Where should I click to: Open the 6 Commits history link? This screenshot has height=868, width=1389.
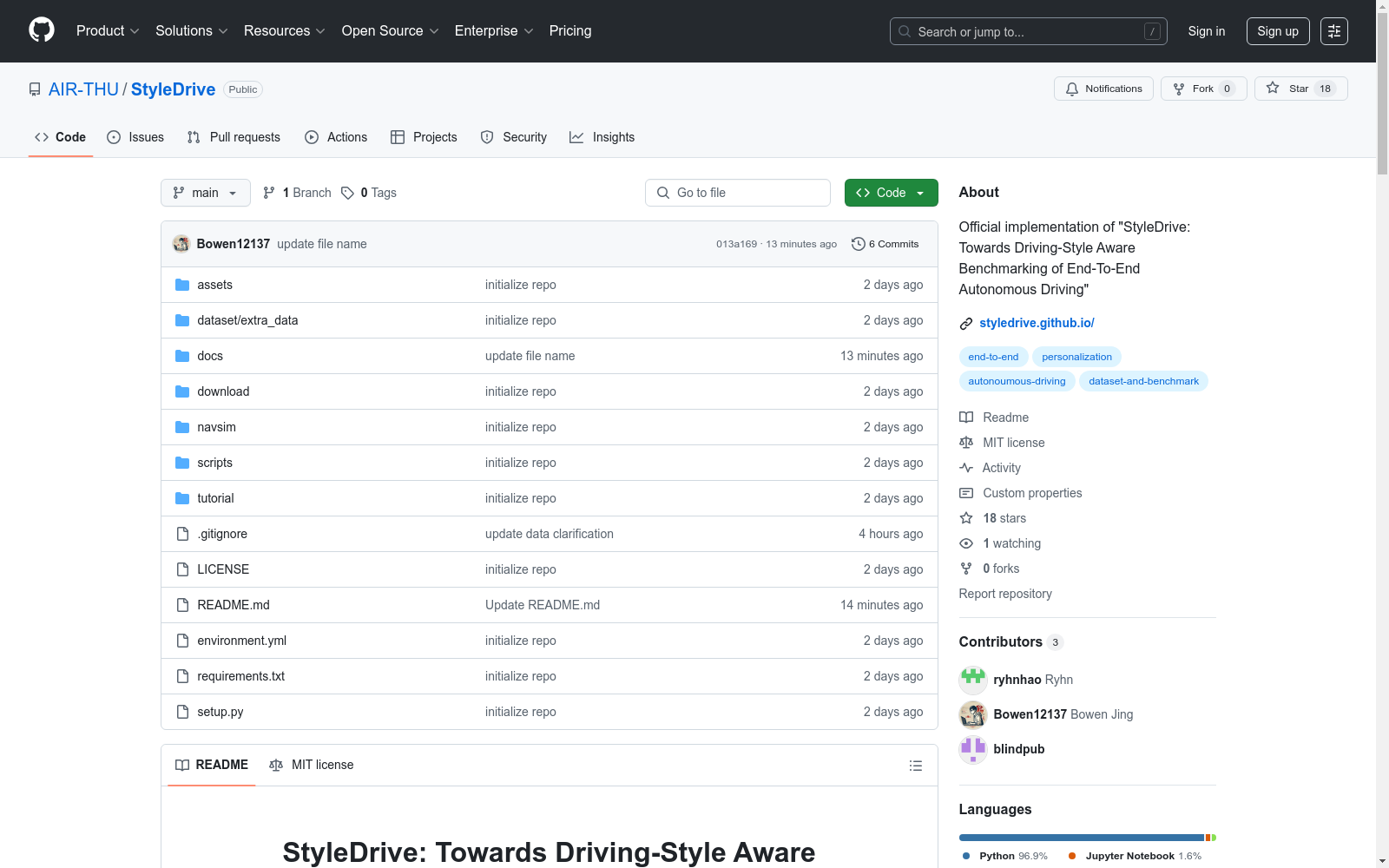885,244
